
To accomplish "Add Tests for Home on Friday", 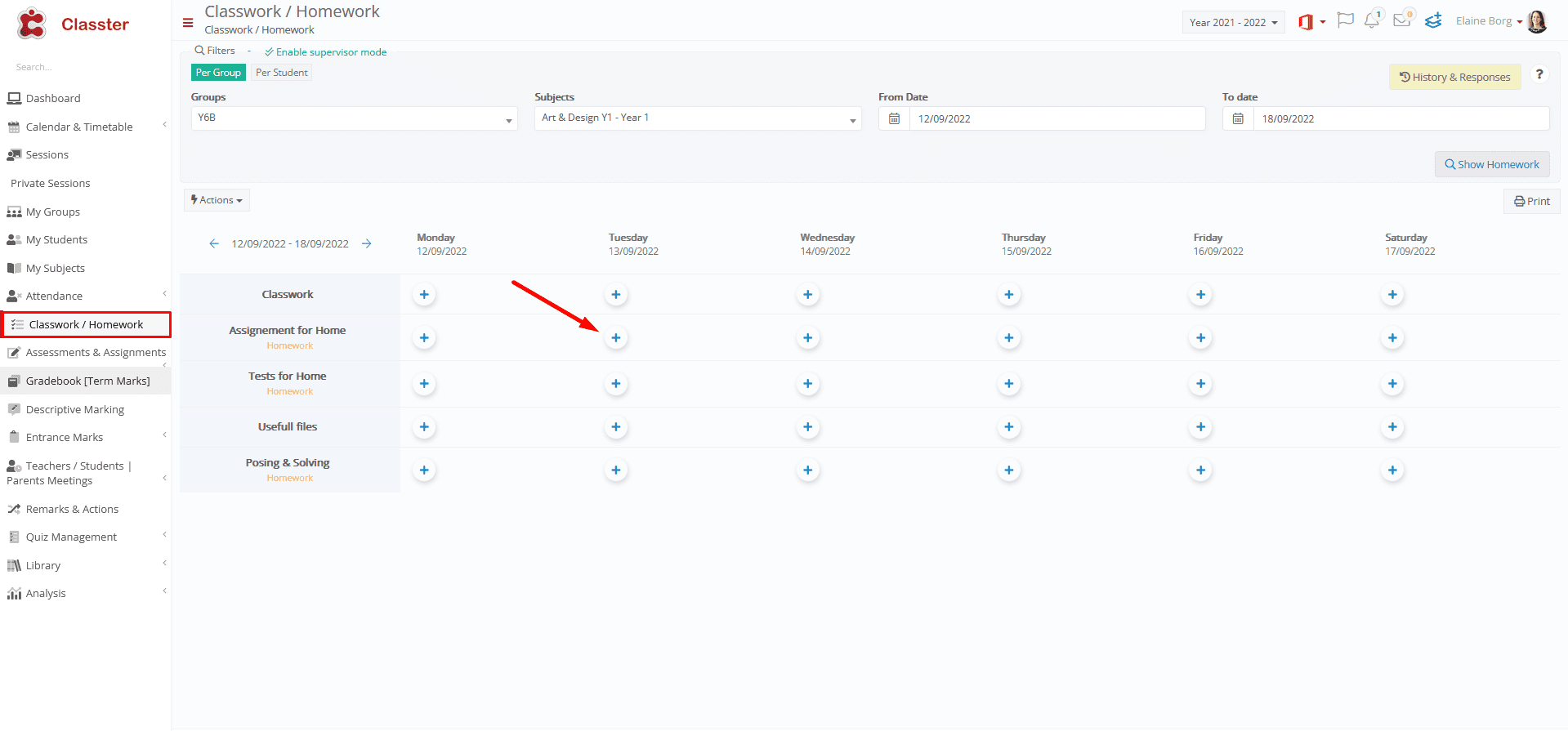I will coord(1200,384).
